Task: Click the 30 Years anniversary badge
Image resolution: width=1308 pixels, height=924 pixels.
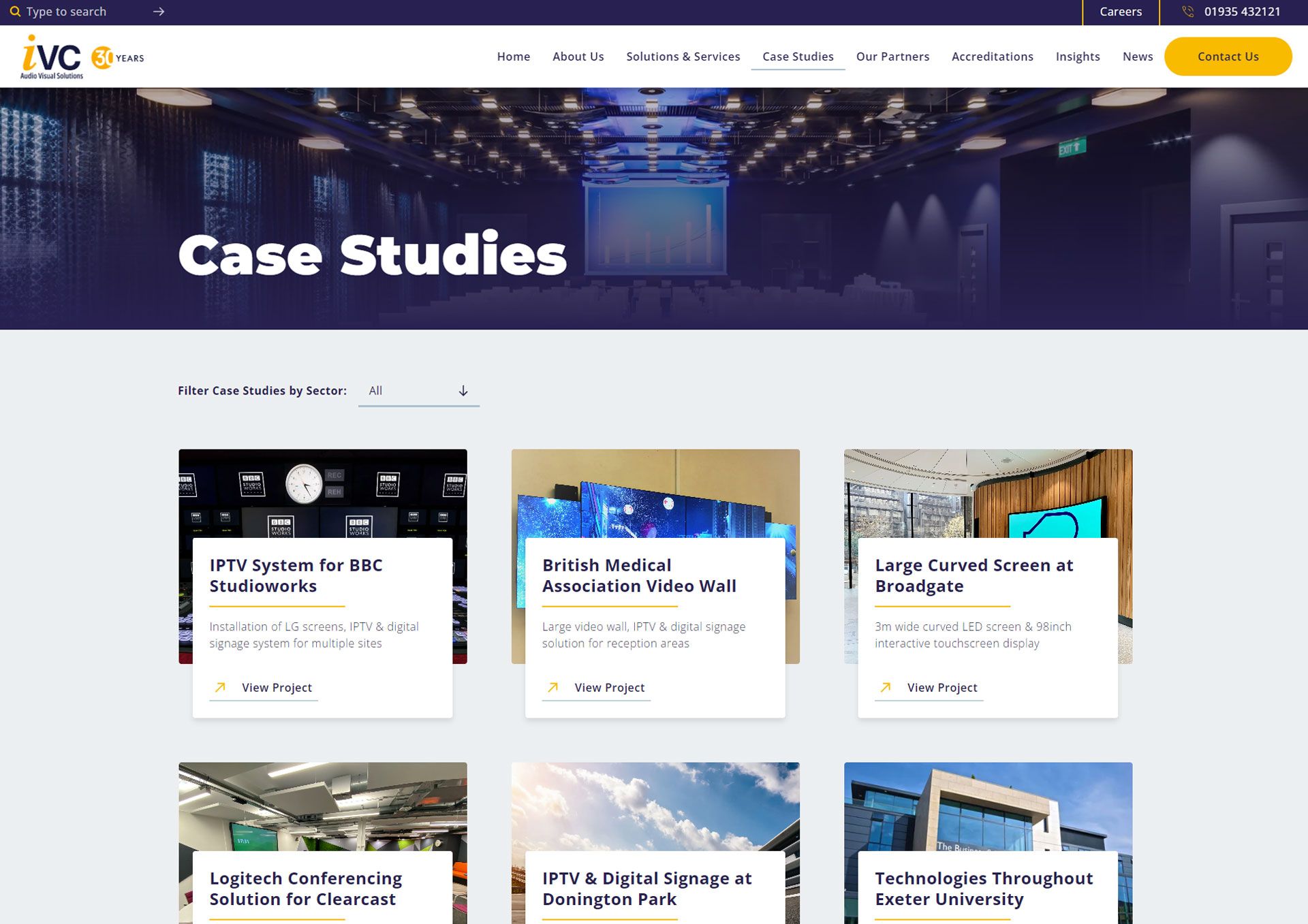Action: pyautogui.click(x=117, y=58)
